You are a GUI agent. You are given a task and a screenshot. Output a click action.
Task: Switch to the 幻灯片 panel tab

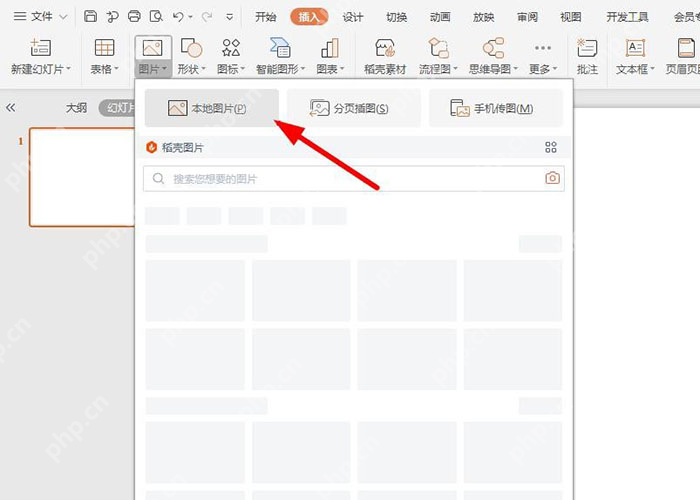(117, 108)
